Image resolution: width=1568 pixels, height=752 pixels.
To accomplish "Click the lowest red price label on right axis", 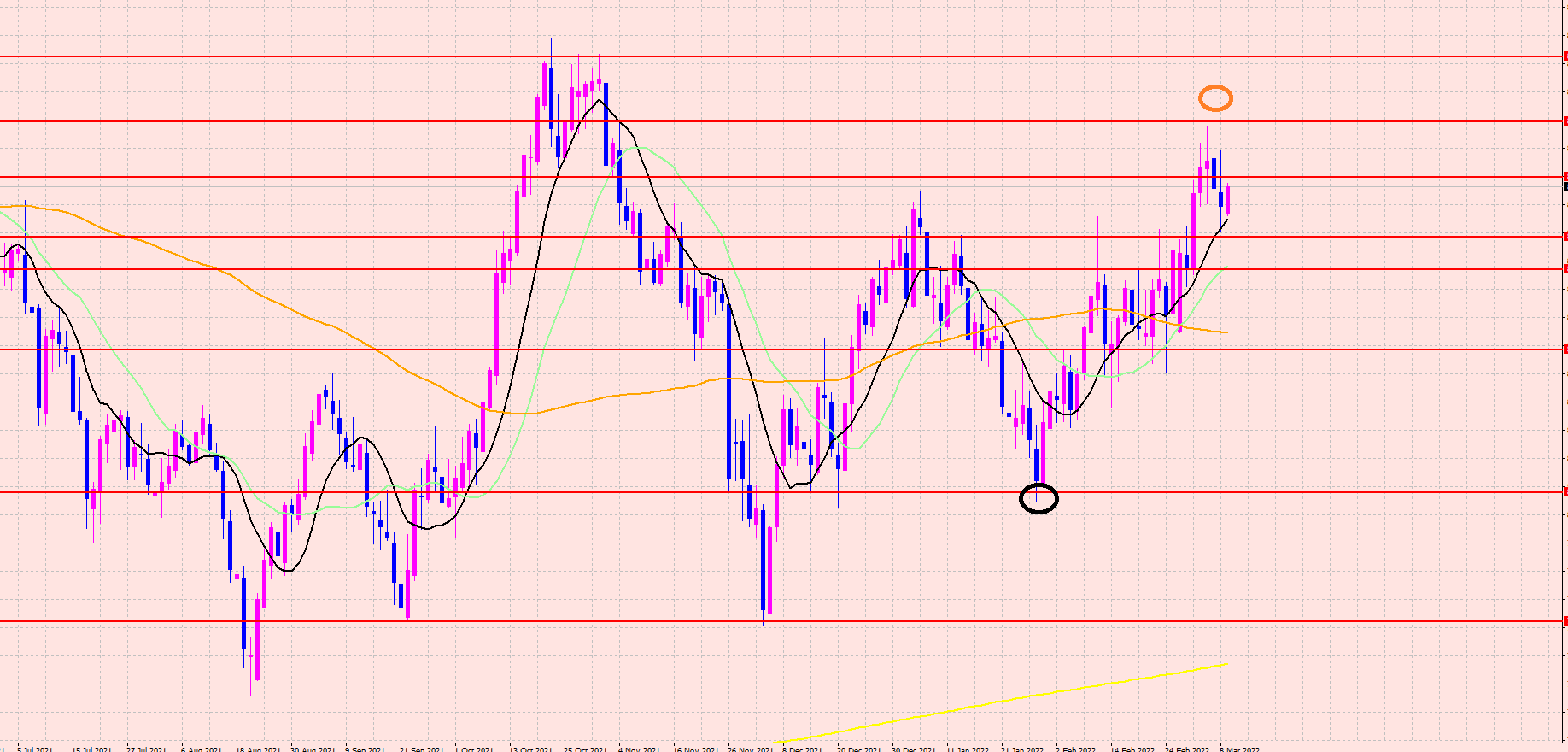I will [x=1565, y=621].
